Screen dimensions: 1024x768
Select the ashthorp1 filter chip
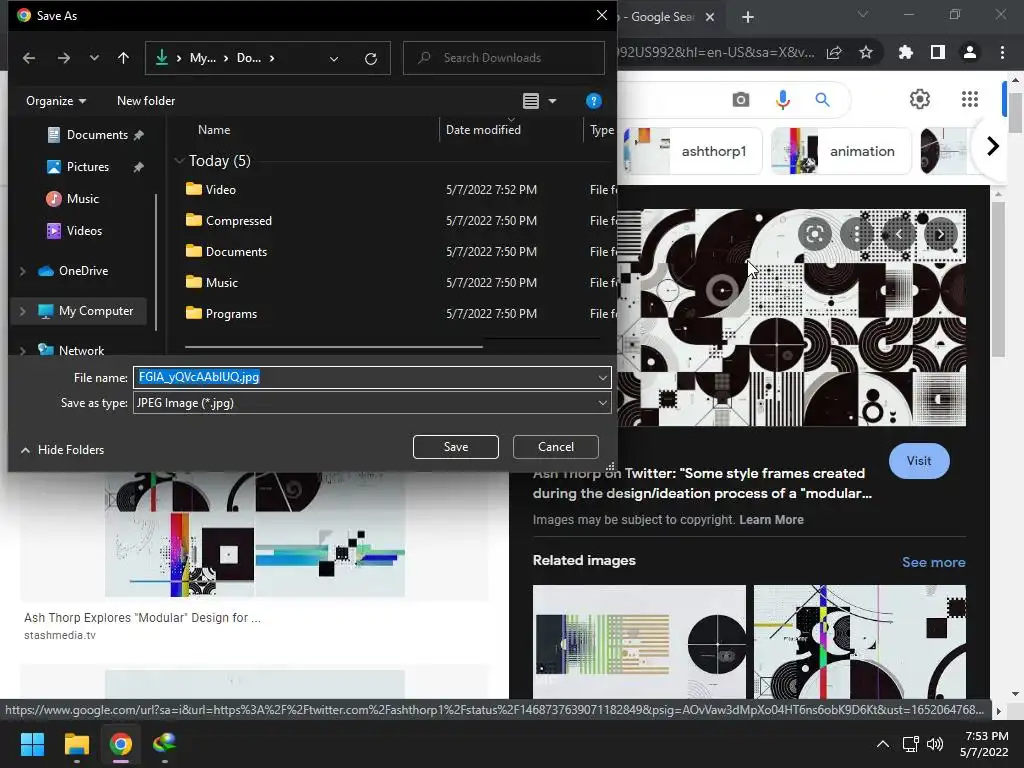(693, 151)
